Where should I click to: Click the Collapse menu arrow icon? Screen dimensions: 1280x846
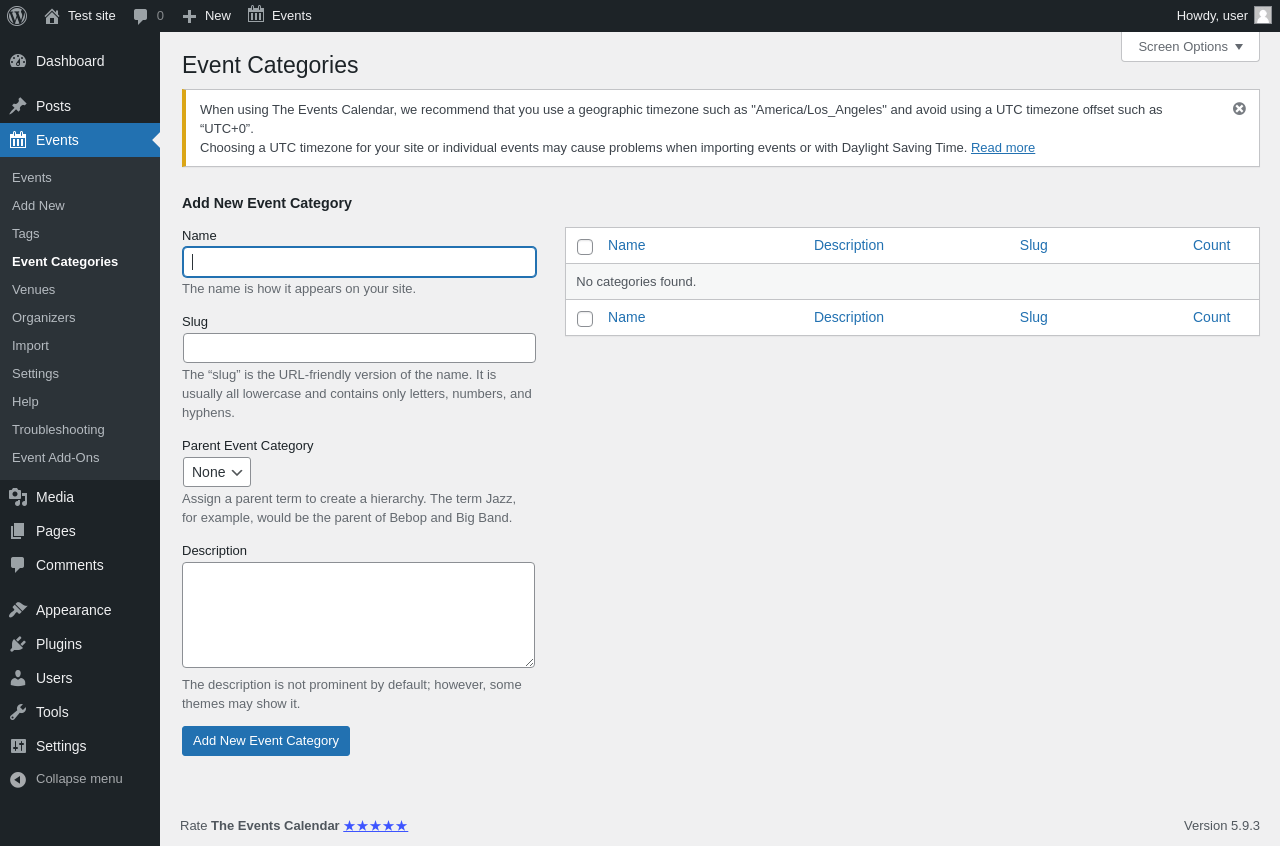[18, 779]
